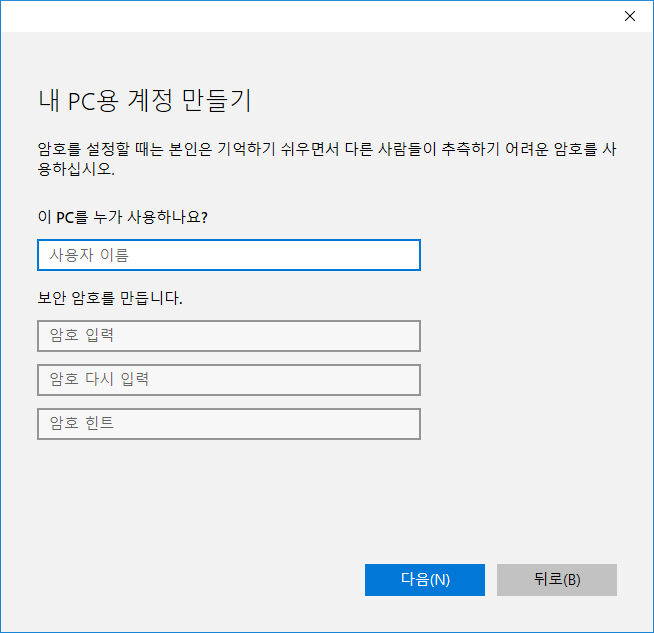Focus the 암호 입력 password field
Viewport: 654px width, 633px height.
[228, 336]
